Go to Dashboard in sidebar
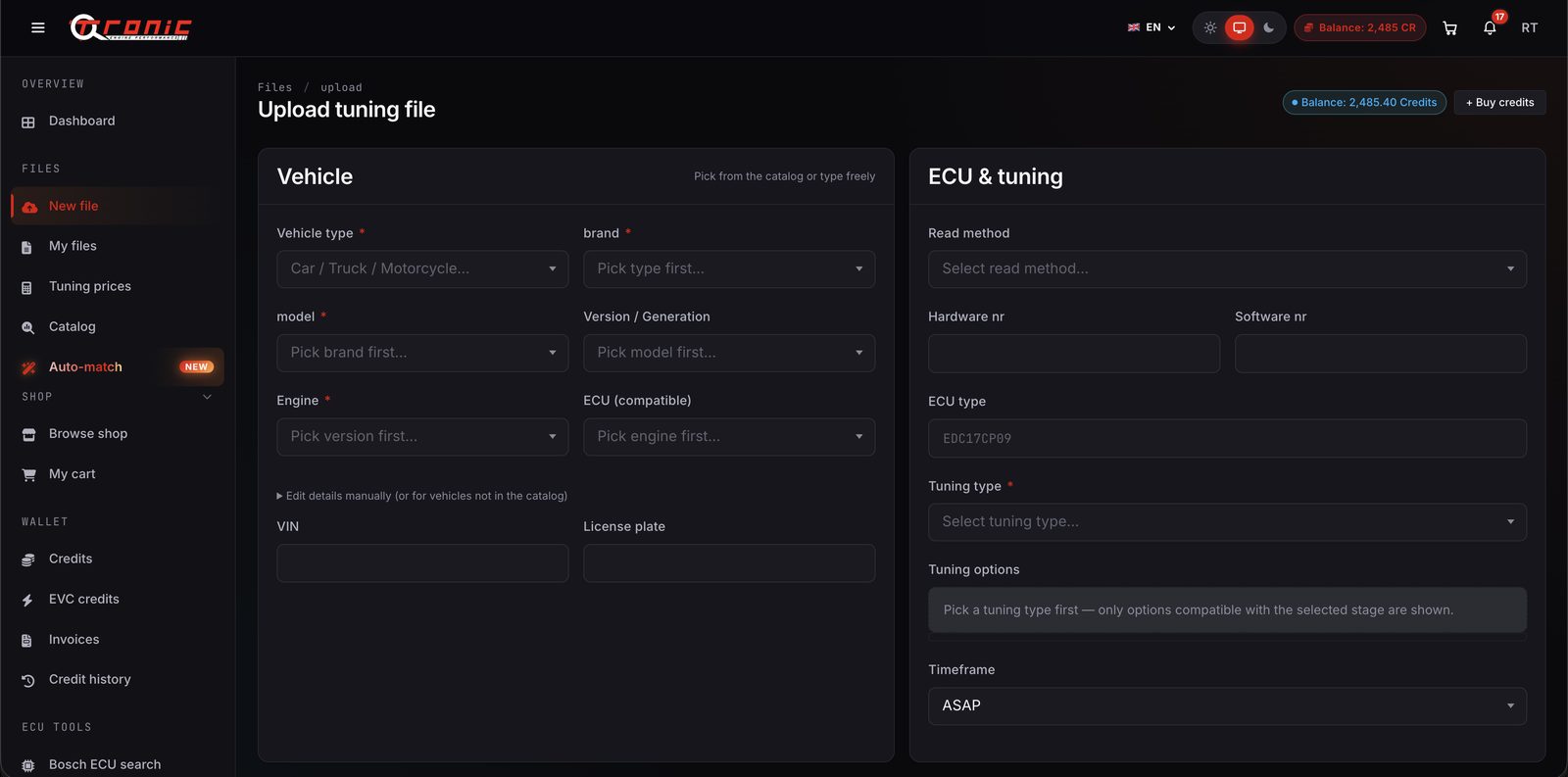 click(x=118, y=121)
